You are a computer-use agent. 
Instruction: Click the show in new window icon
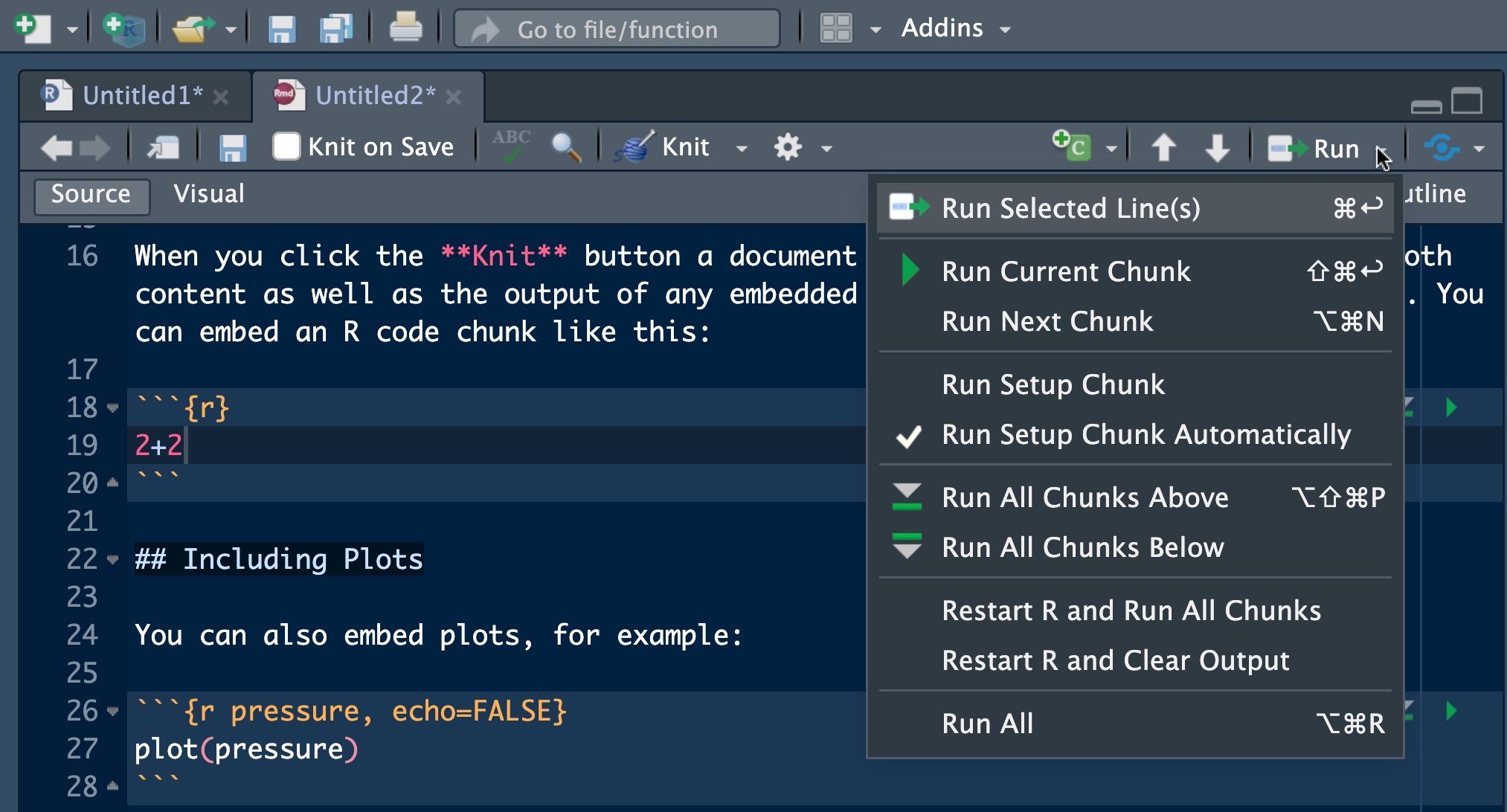click(164, 147)
